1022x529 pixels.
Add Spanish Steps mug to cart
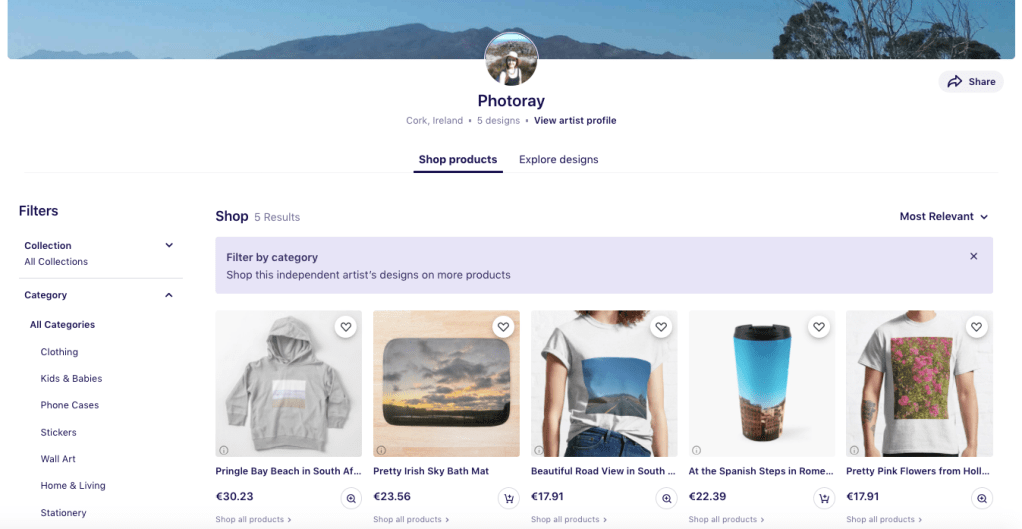tap(824, 498)
